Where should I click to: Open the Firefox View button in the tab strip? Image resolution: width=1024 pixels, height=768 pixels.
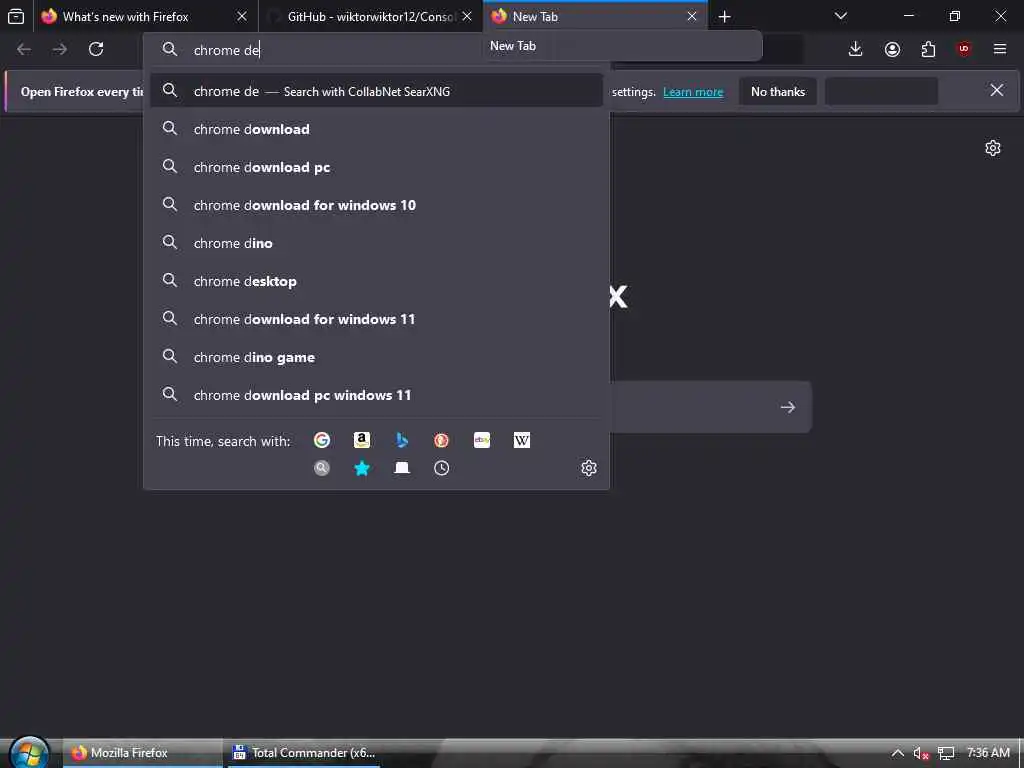pyautogui.click(x=16, y=16)
